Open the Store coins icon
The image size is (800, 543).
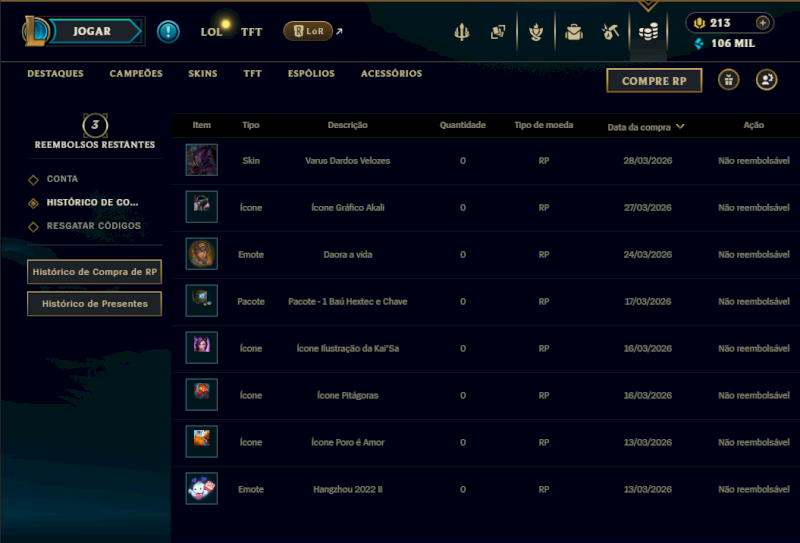click(x=648, y=32)
